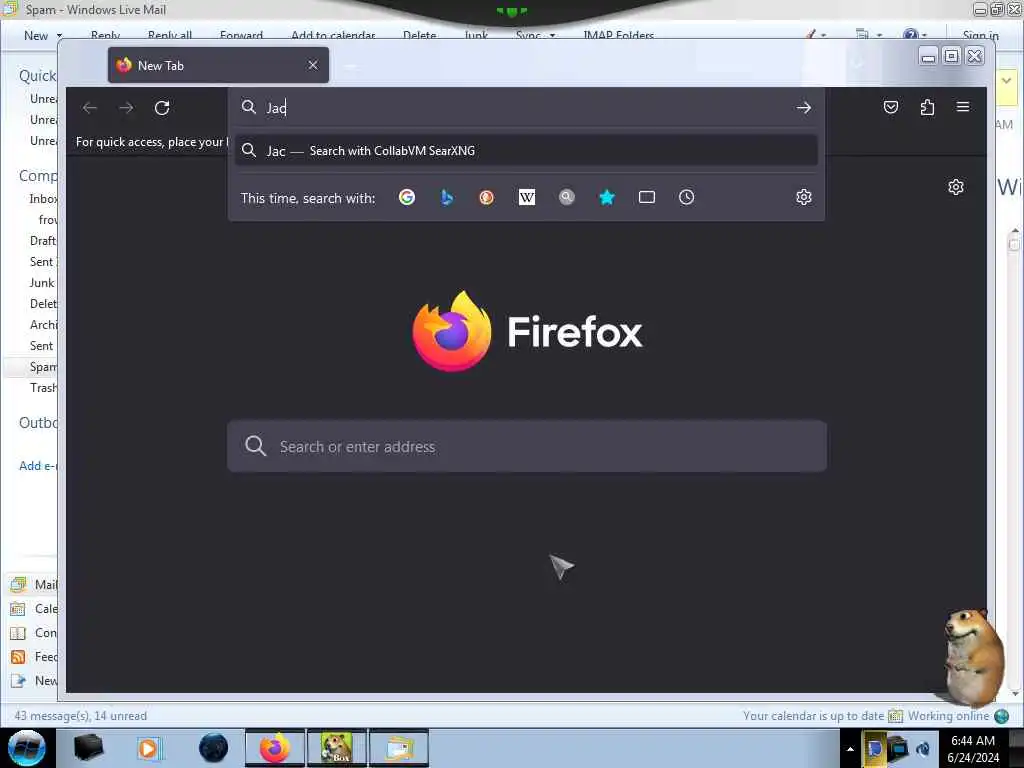Click the volume speaker tray icon
The height and width of the screenshot is (768, 1024).
click(923, 749)
